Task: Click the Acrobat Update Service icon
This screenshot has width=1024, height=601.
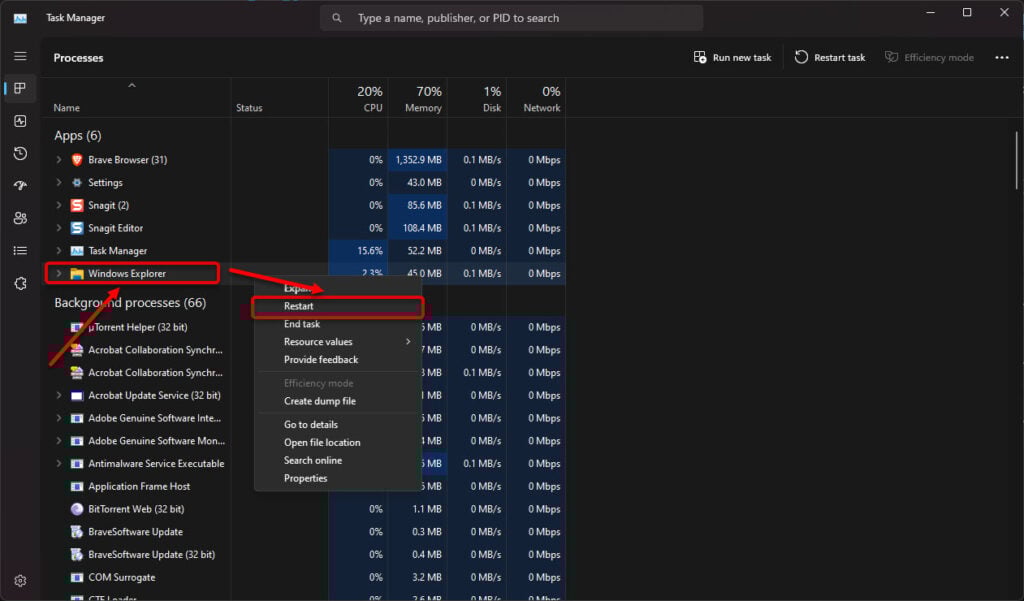Action: pyautogui.click(x=77, y=395)
